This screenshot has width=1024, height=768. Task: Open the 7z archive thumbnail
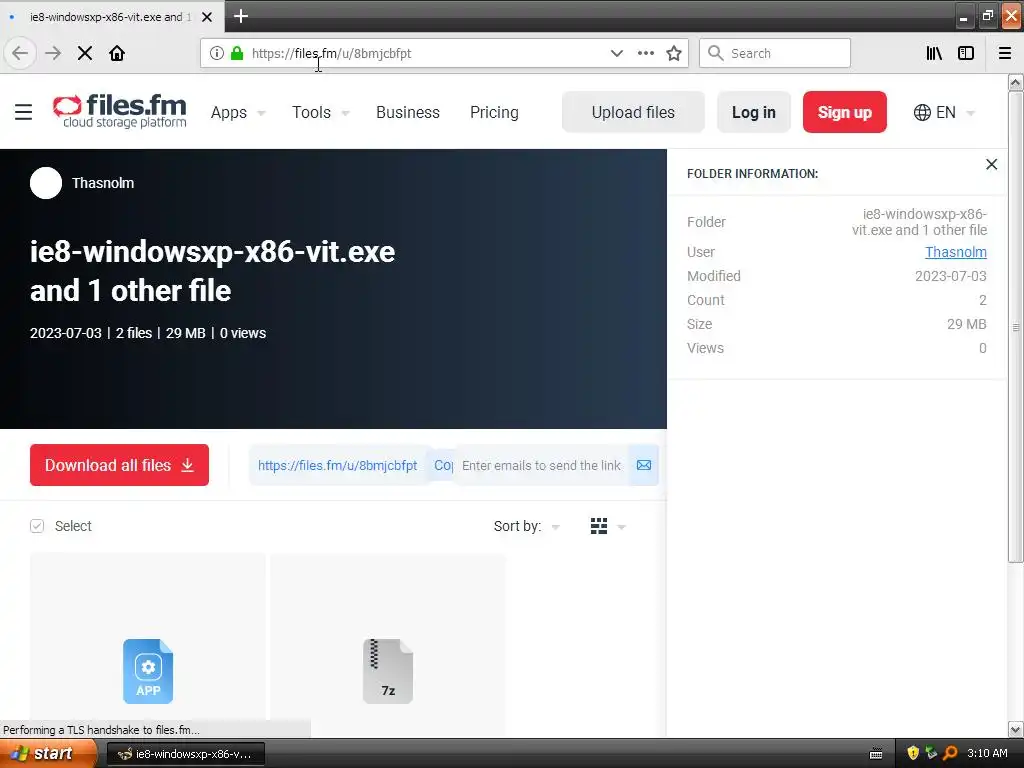pyautogui.click(x=388, y=671)
